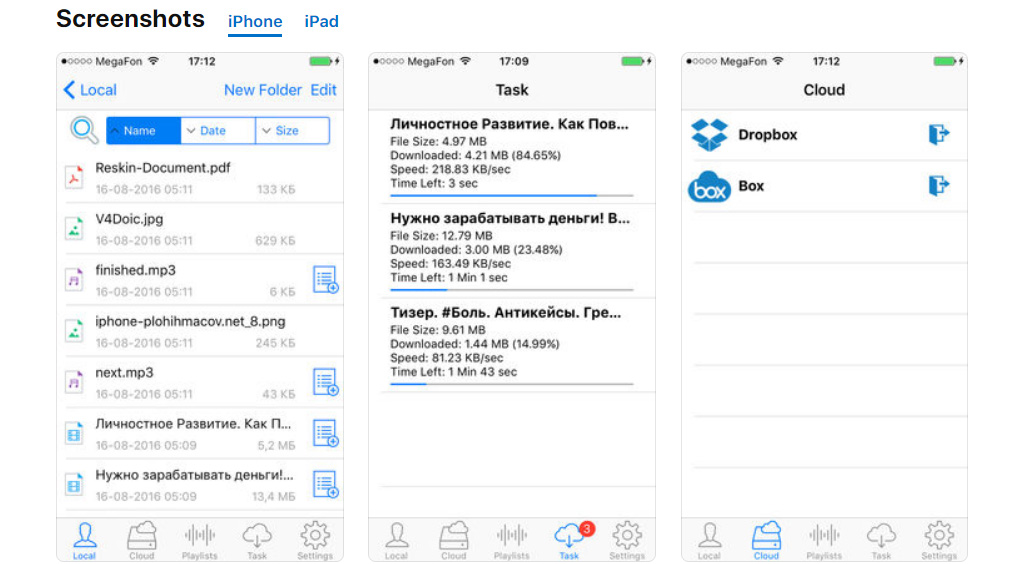The width and height of the screenshot is (1024, 564).
Task: Select the iPhone screenshots tab
Action: [255, 22]
